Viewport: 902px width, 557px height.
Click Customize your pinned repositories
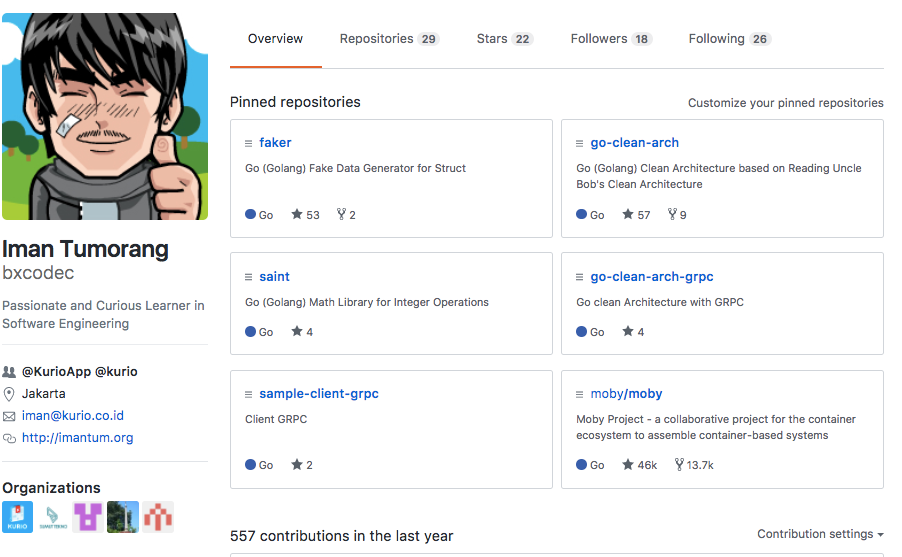(x=785, y=103)
